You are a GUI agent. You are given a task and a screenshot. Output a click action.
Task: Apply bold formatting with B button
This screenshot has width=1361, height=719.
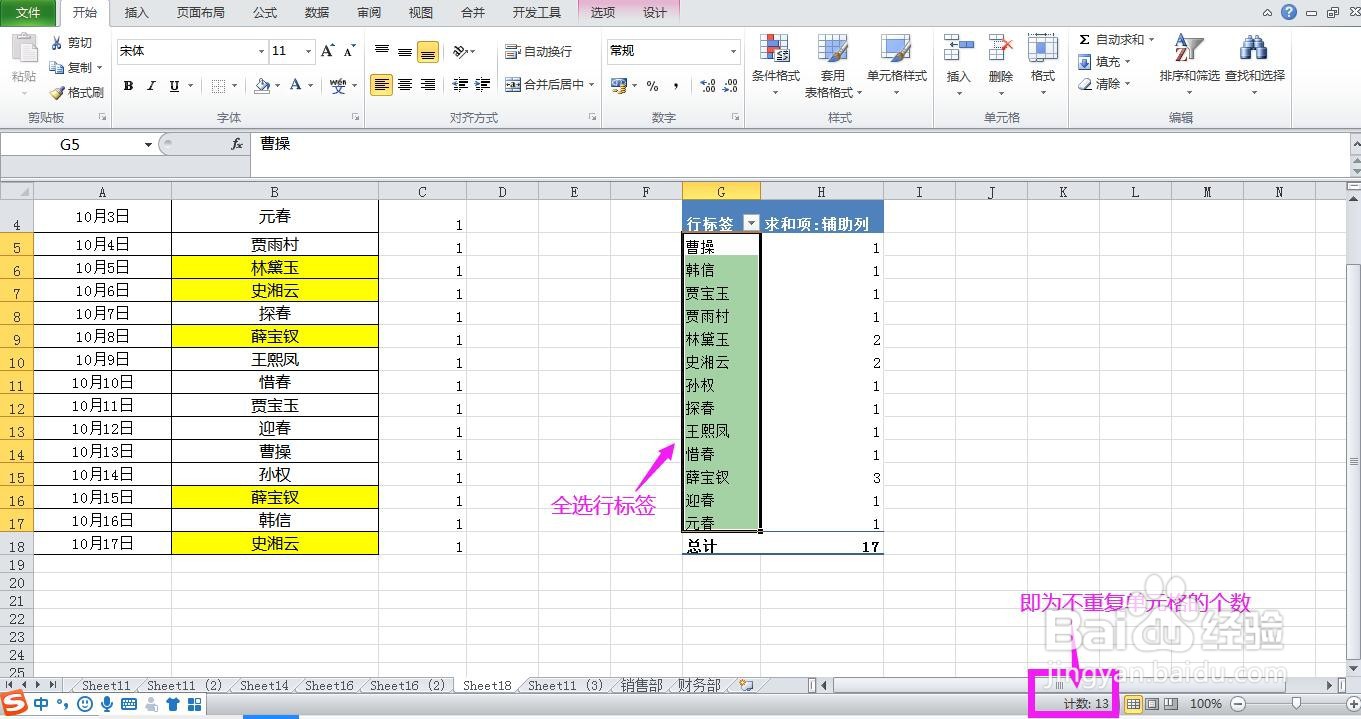(x=128, y=86)
